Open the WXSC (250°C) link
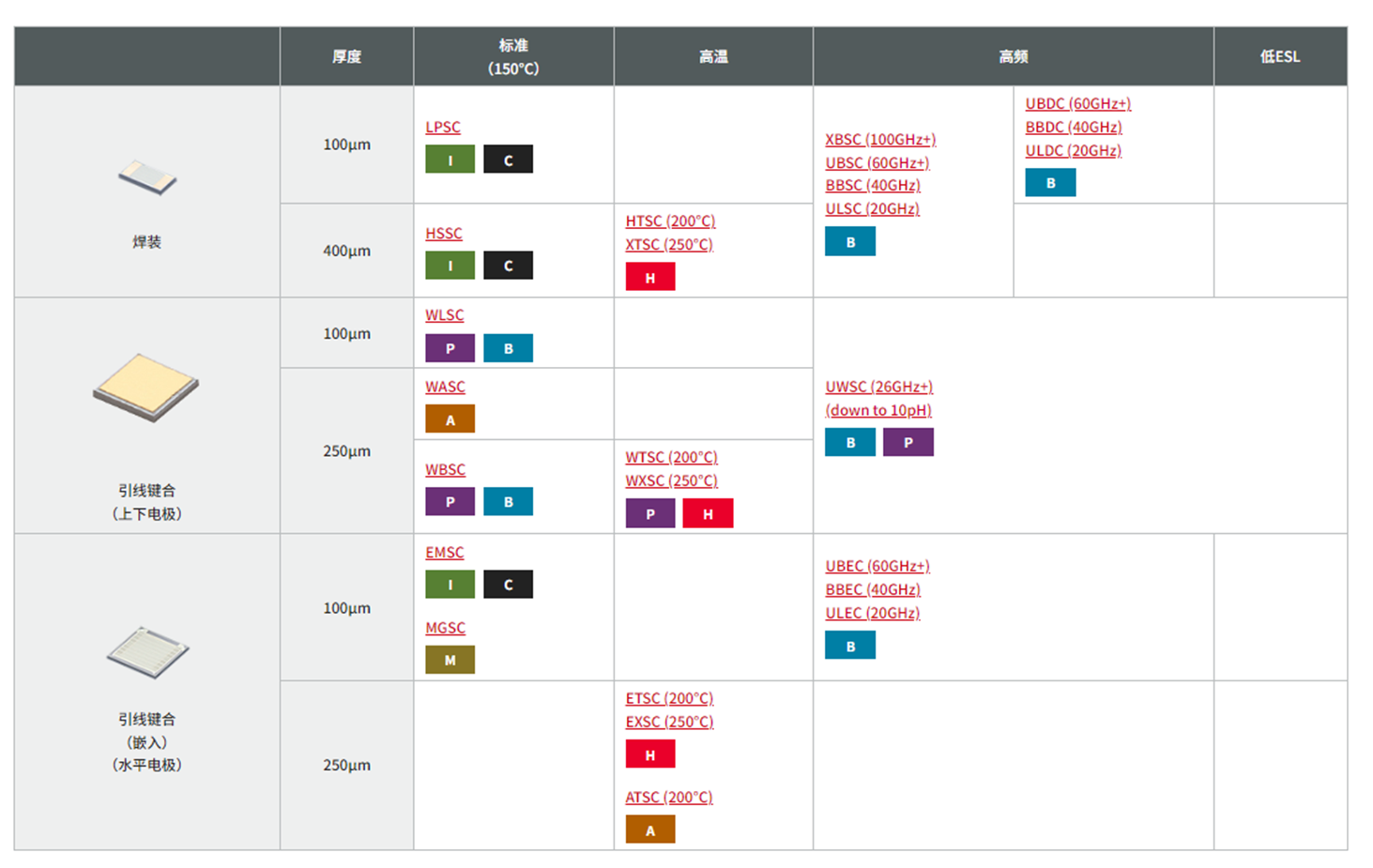 (671, 480)
